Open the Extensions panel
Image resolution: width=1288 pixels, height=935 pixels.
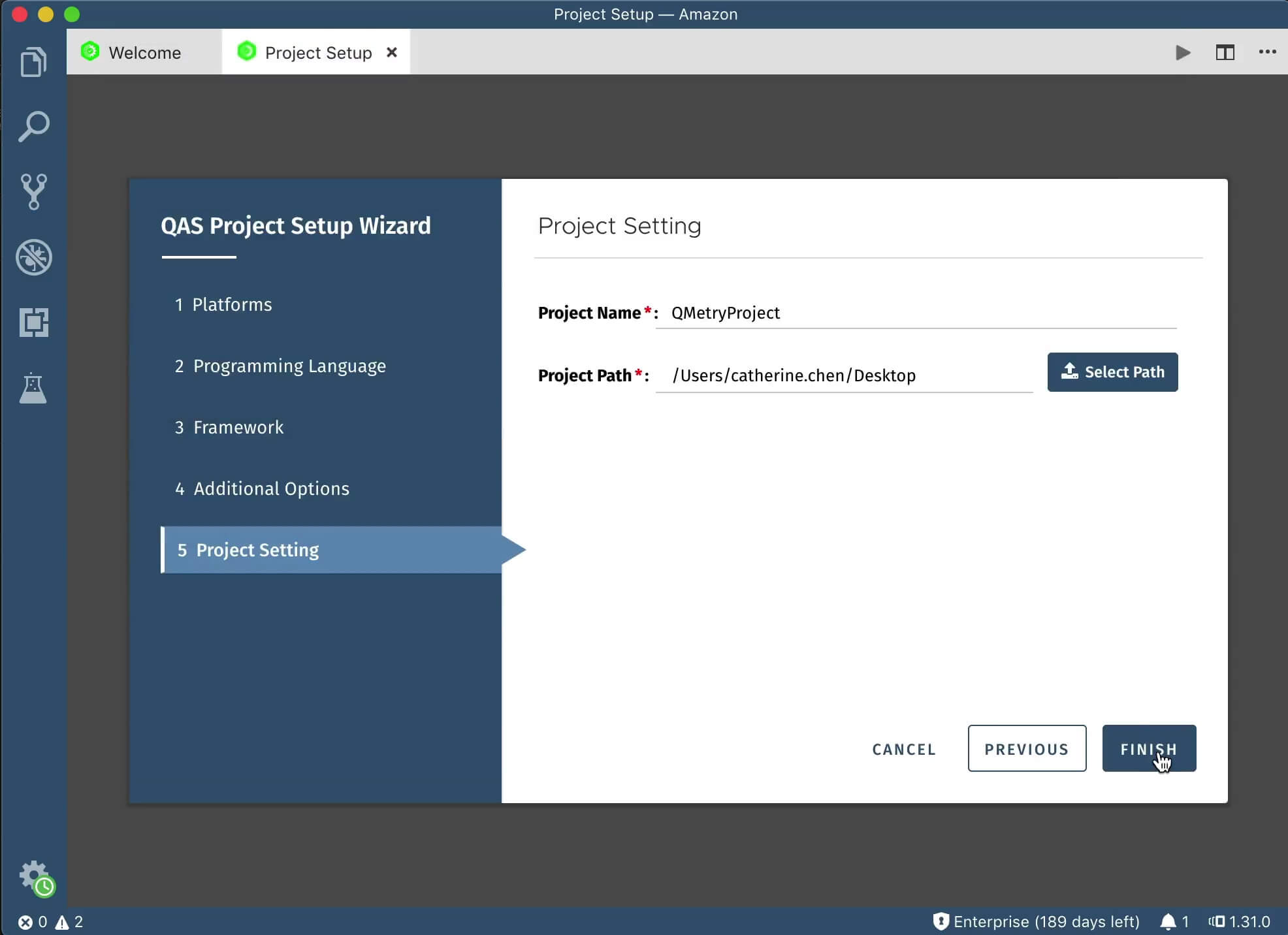[x=34, y=323]
